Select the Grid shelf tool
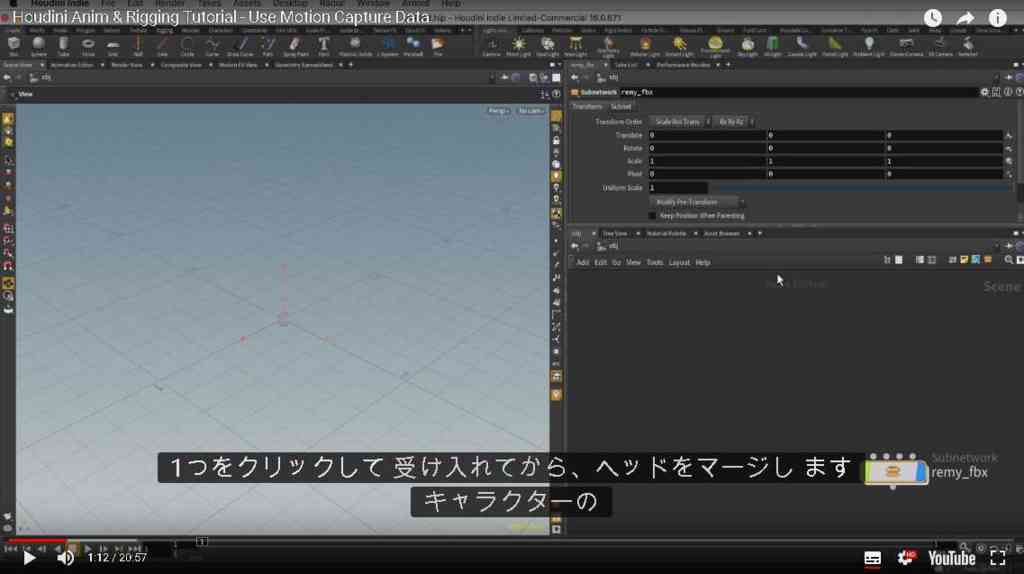This screenshot has height=574, width=1024. (x=113, y=46)
